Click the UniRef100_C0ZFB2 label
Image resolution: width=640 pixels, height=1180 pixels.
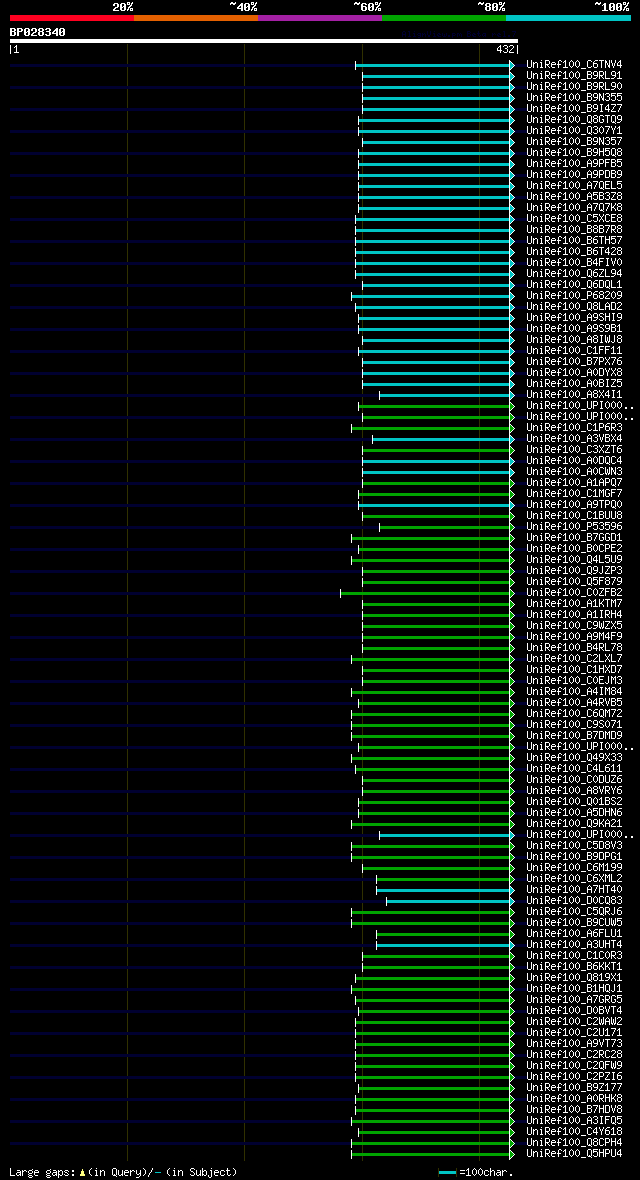574,593
